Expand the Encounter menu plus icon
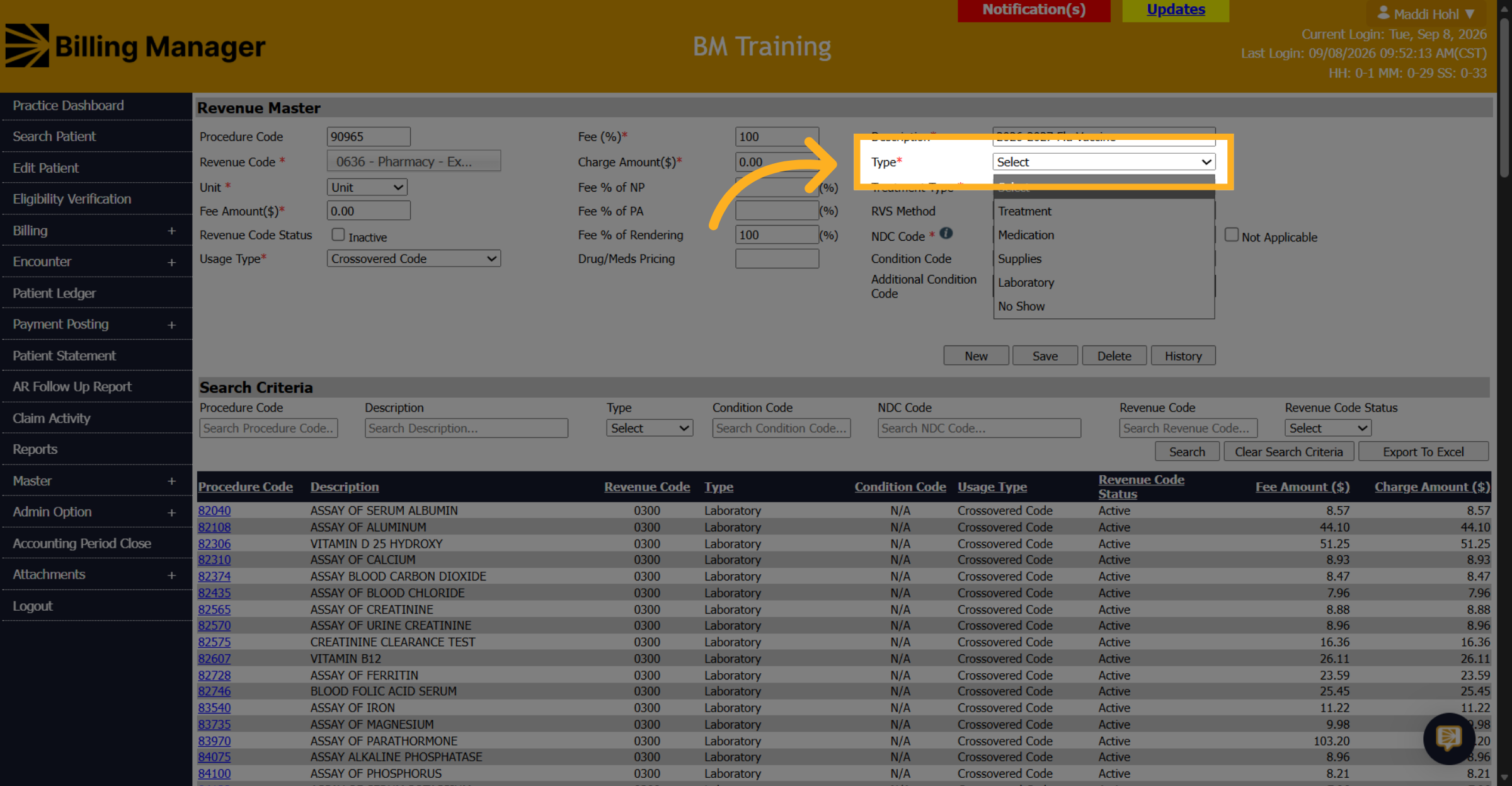Image resolution: width=1512 pixels, height=786 pixels. pos(171,262)
